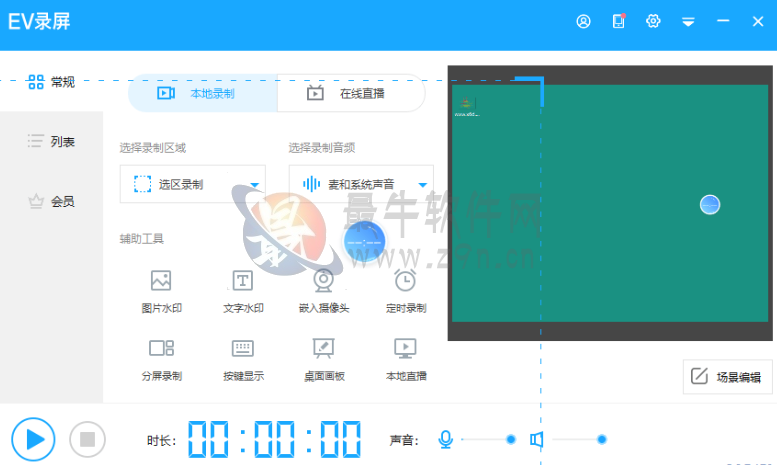Viewport: 777px width, 465px height.
Task: Click the 辅助工具 heading
Action: (x=142, y=239)
